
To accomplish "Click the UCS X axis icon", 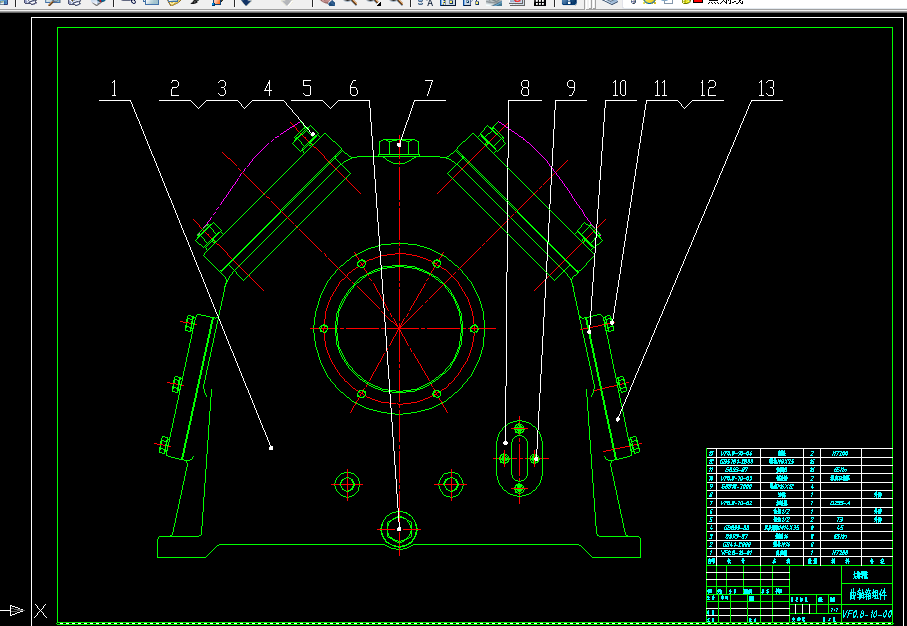I will pos(40,610).
